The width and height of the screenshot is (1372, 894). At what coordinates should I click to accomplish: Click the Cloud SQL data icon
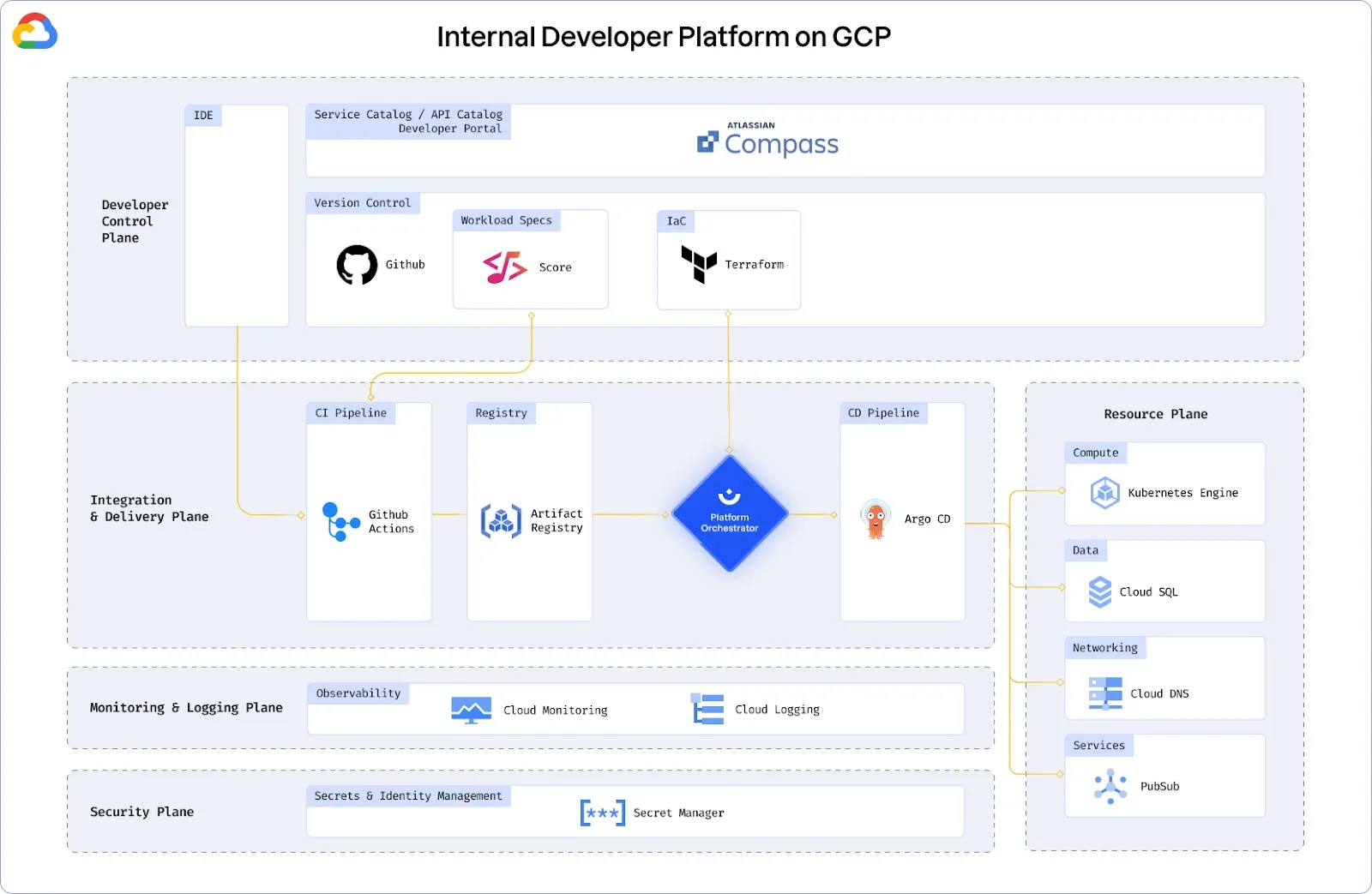1099,591
